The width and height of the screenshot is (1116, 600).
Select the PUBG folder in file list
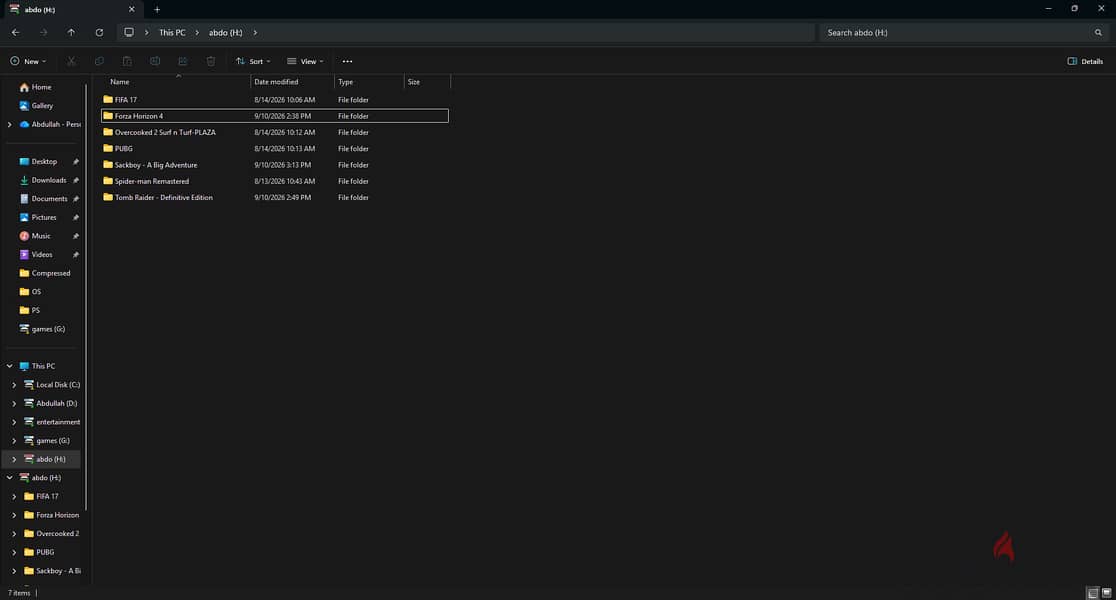click(275, 149)
